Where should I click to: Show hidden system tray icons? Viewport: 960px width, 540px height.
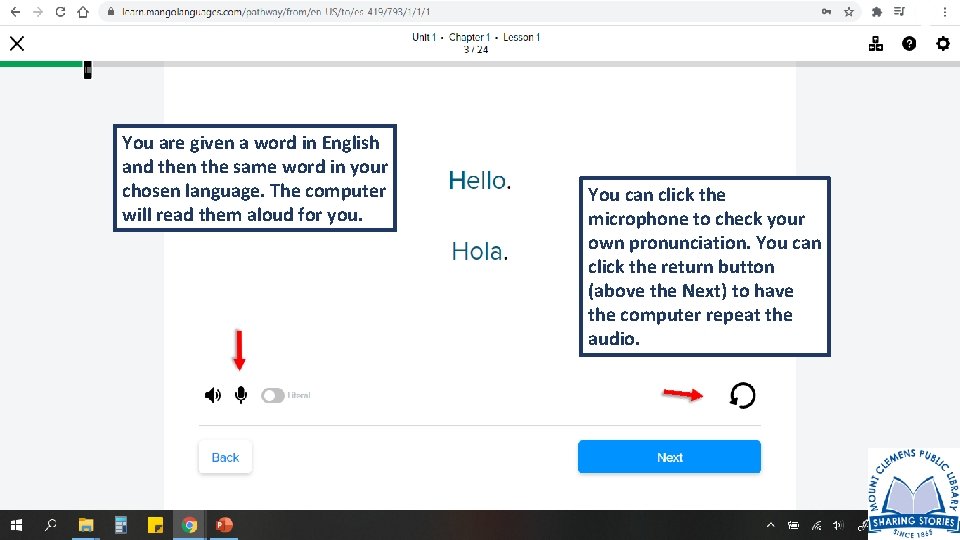771,525
